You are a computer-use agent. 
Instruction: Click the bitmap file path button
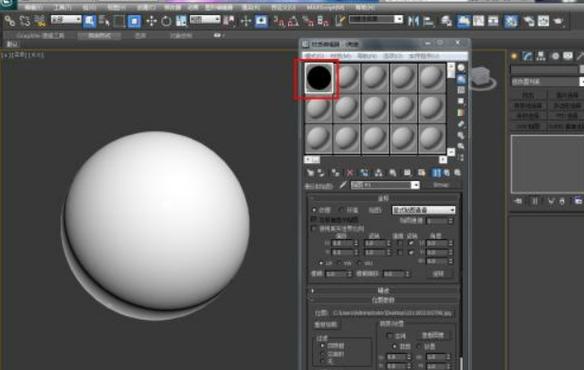[x=393, y=313]
